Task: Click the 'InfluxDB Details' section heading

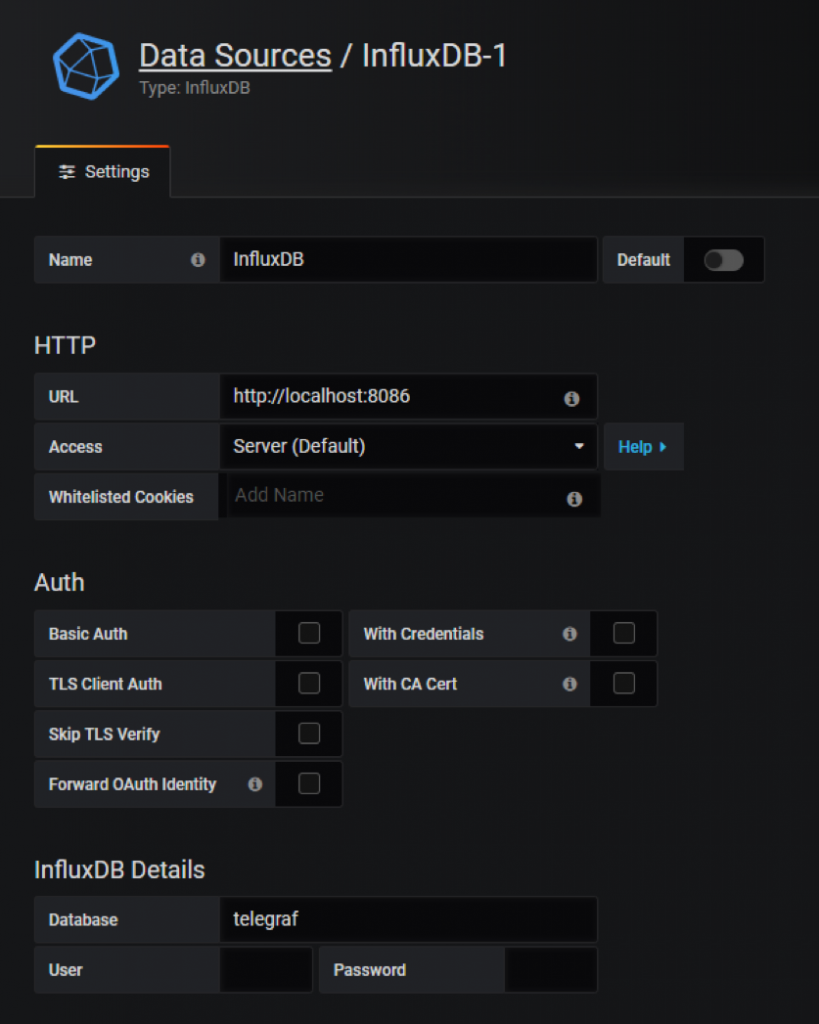Action: coord(120,870)
